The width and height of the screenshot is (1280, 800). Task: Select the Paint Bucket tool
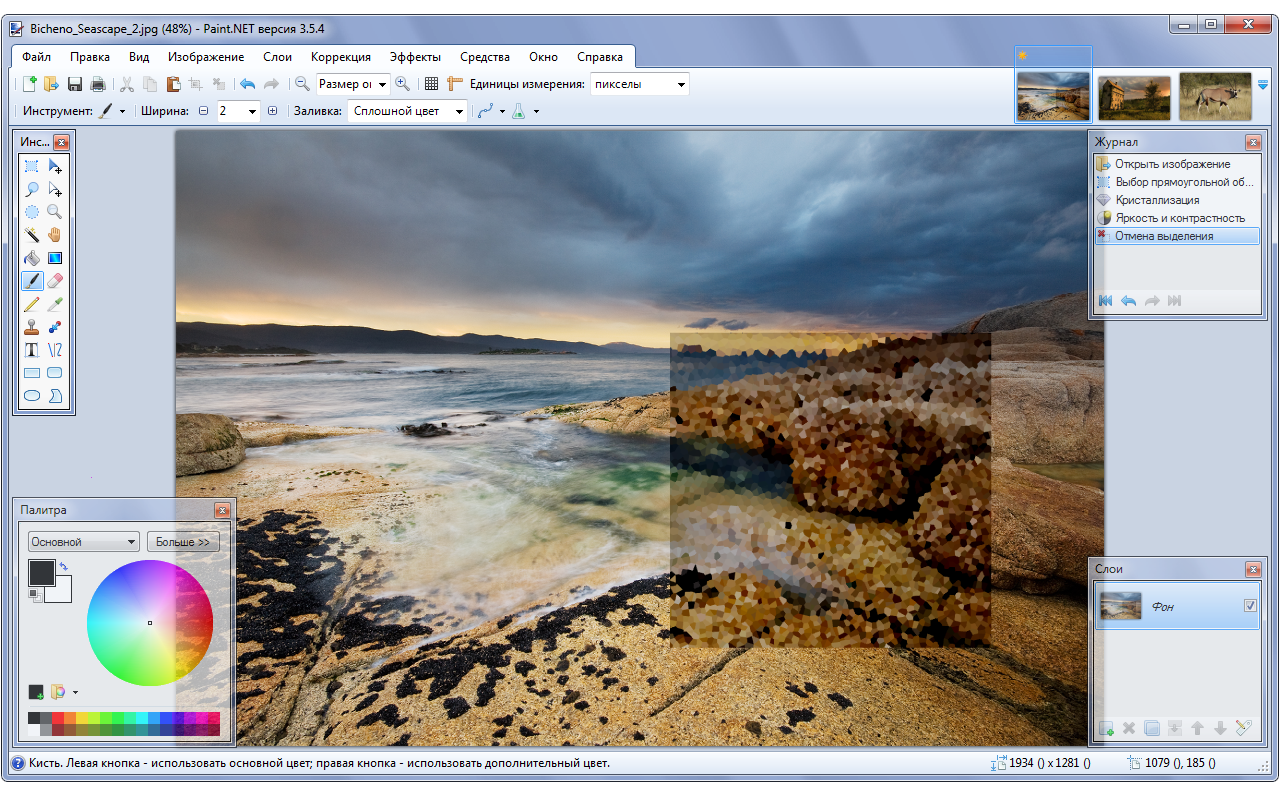32,257
